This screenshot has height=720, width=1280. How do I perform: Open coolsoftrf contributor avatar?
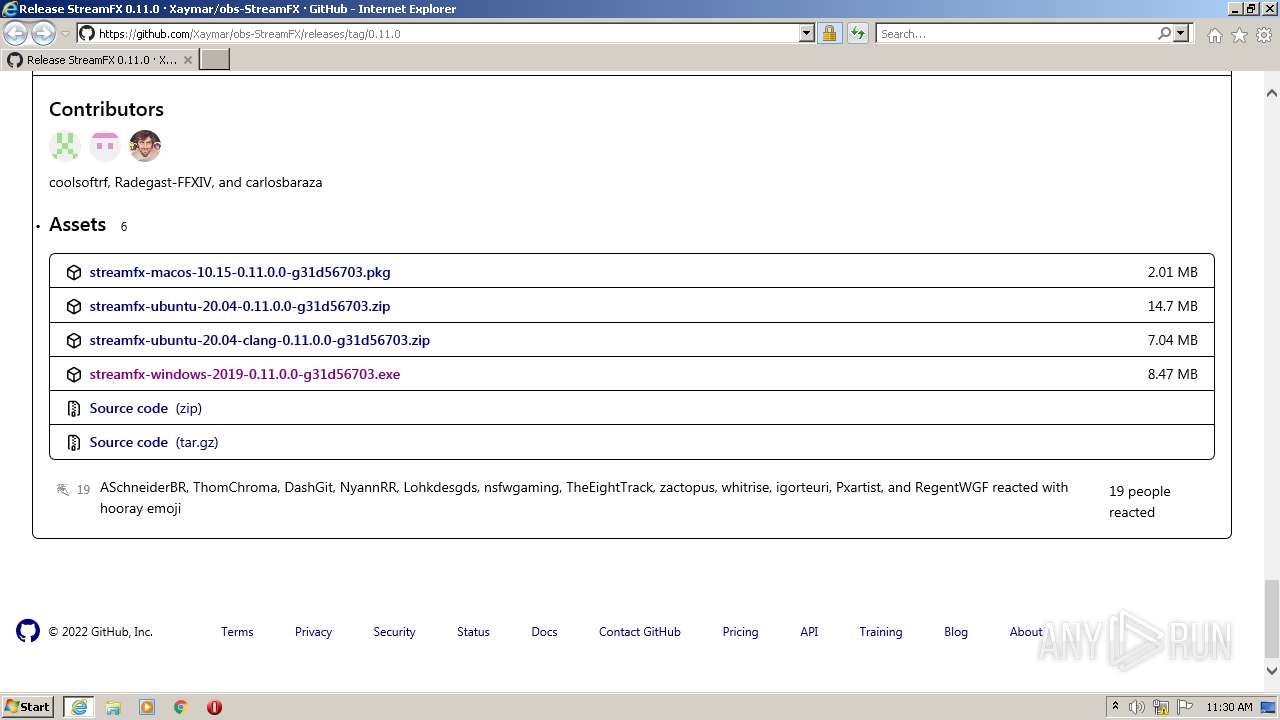click(65, 146)
